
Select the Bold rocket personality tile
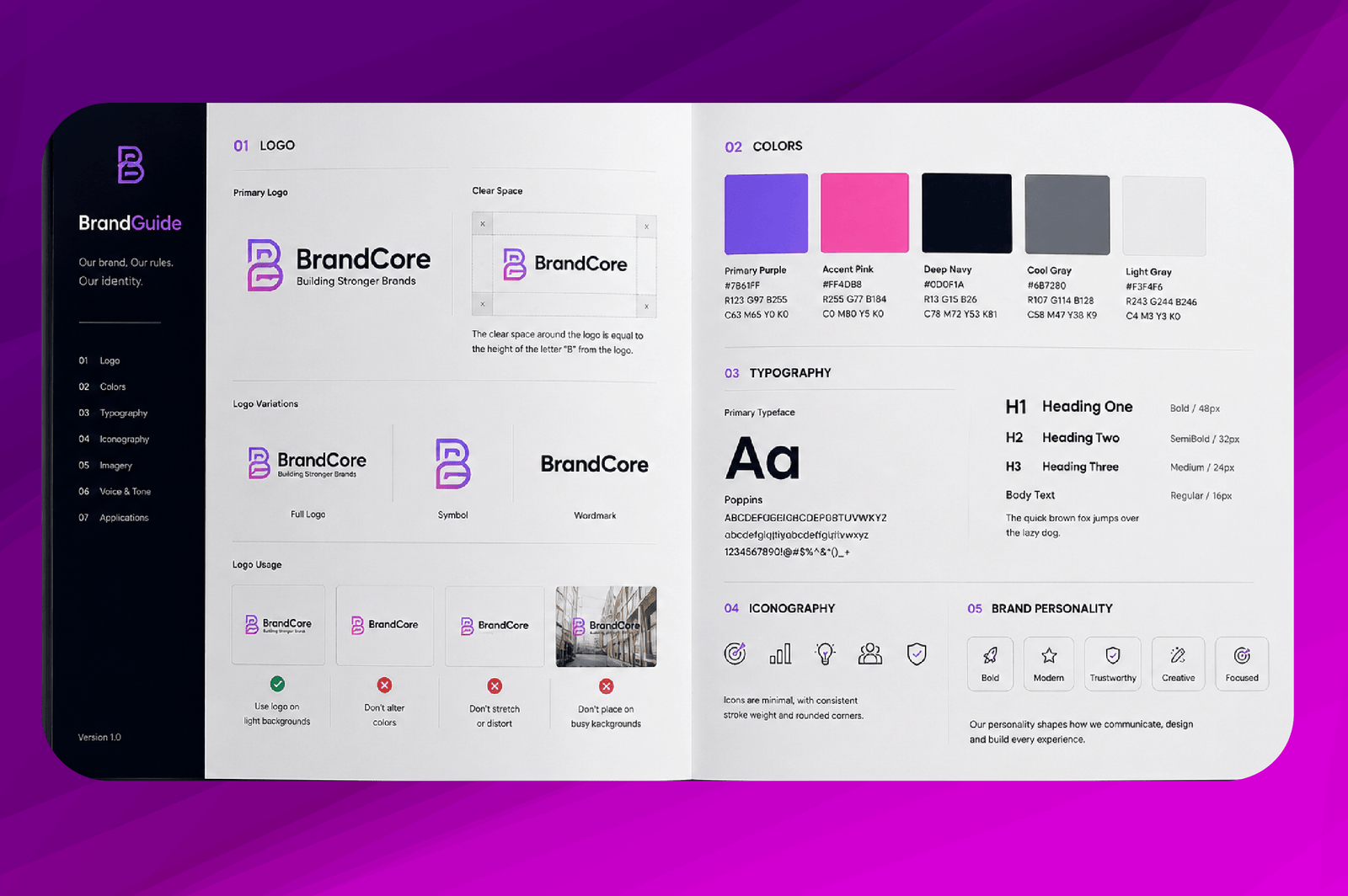[991, 664]
